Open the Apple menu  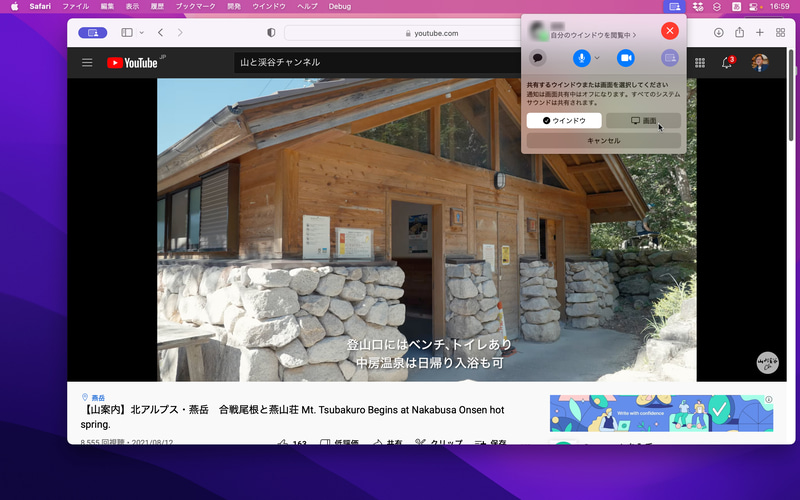pyautogui.click(x=14, y=7)
